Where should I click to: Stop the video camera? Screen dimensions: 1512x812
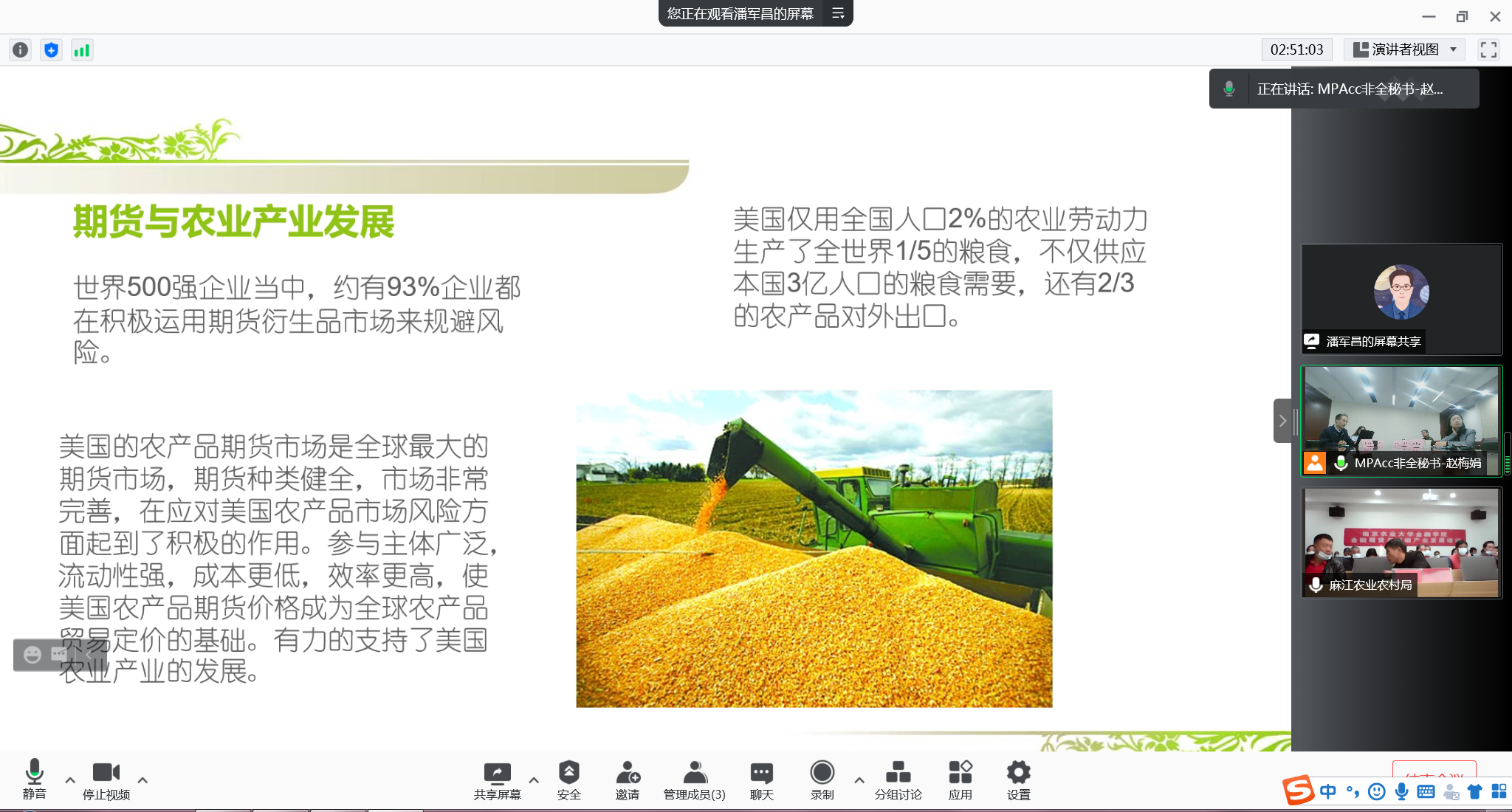point(106,780)
